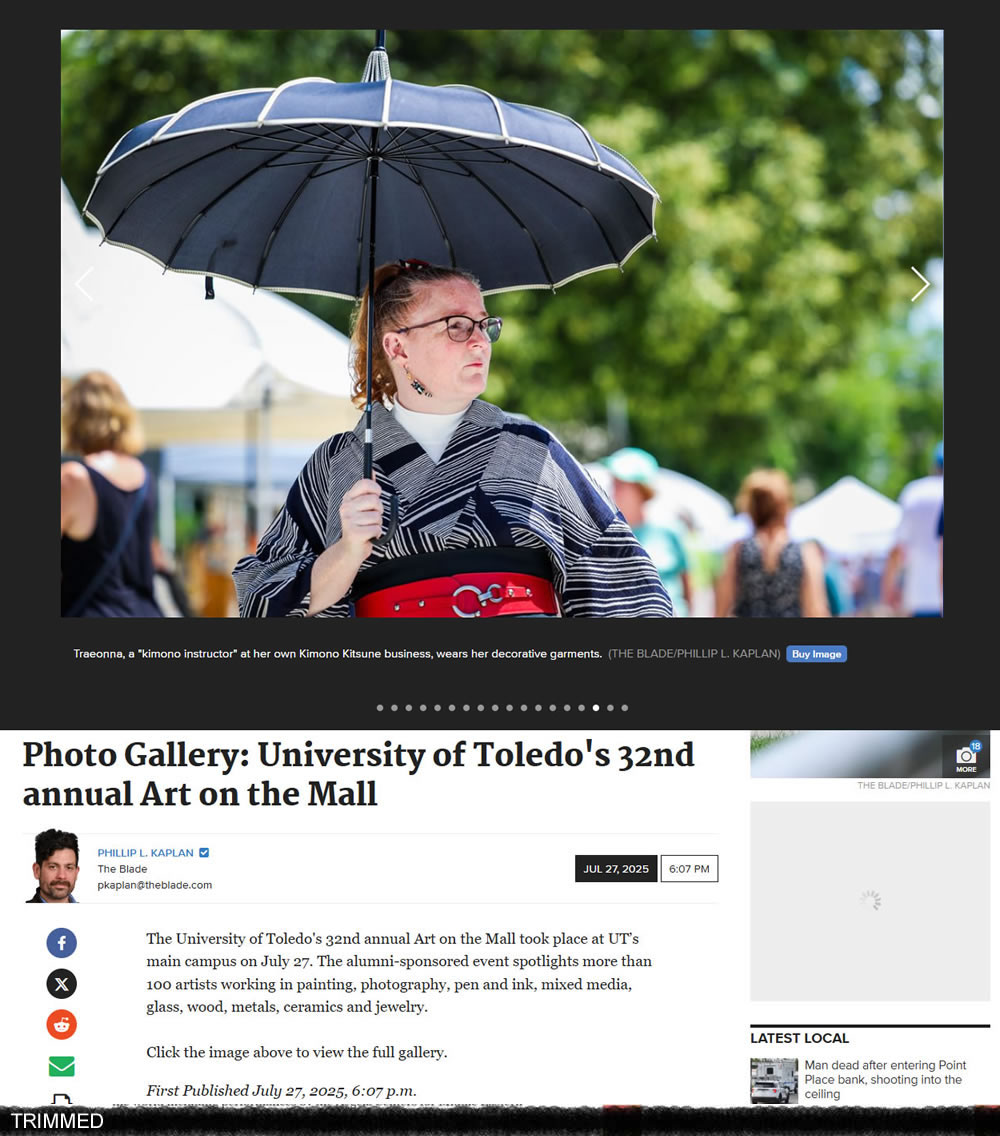The image size is (1000, 1136).
Task: Select the last gallery pagination dot
Action: point(625,708)
